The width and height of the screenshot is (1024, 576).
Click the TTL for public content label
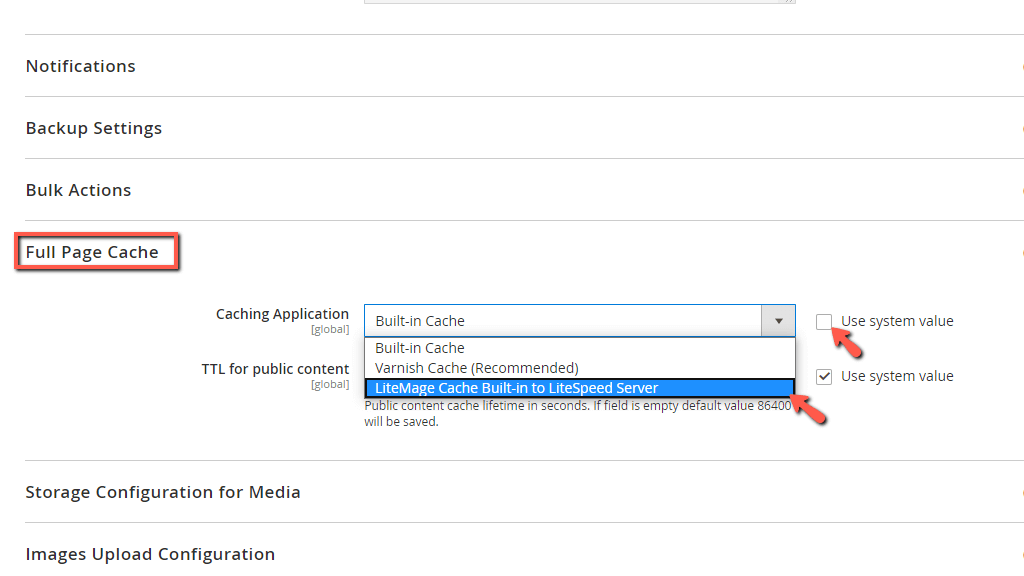click(x=275, y=369)
